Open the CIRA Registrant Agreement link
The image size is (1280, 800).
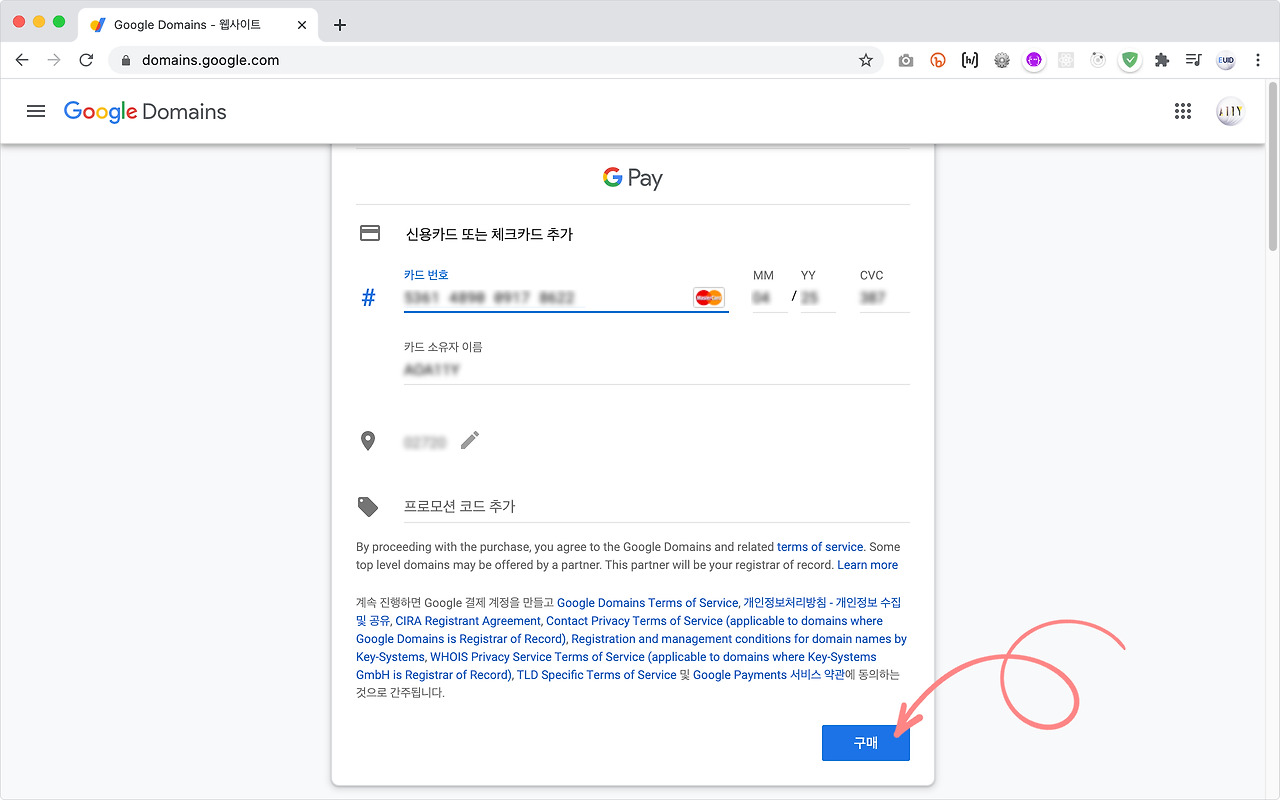click(467, 621)
